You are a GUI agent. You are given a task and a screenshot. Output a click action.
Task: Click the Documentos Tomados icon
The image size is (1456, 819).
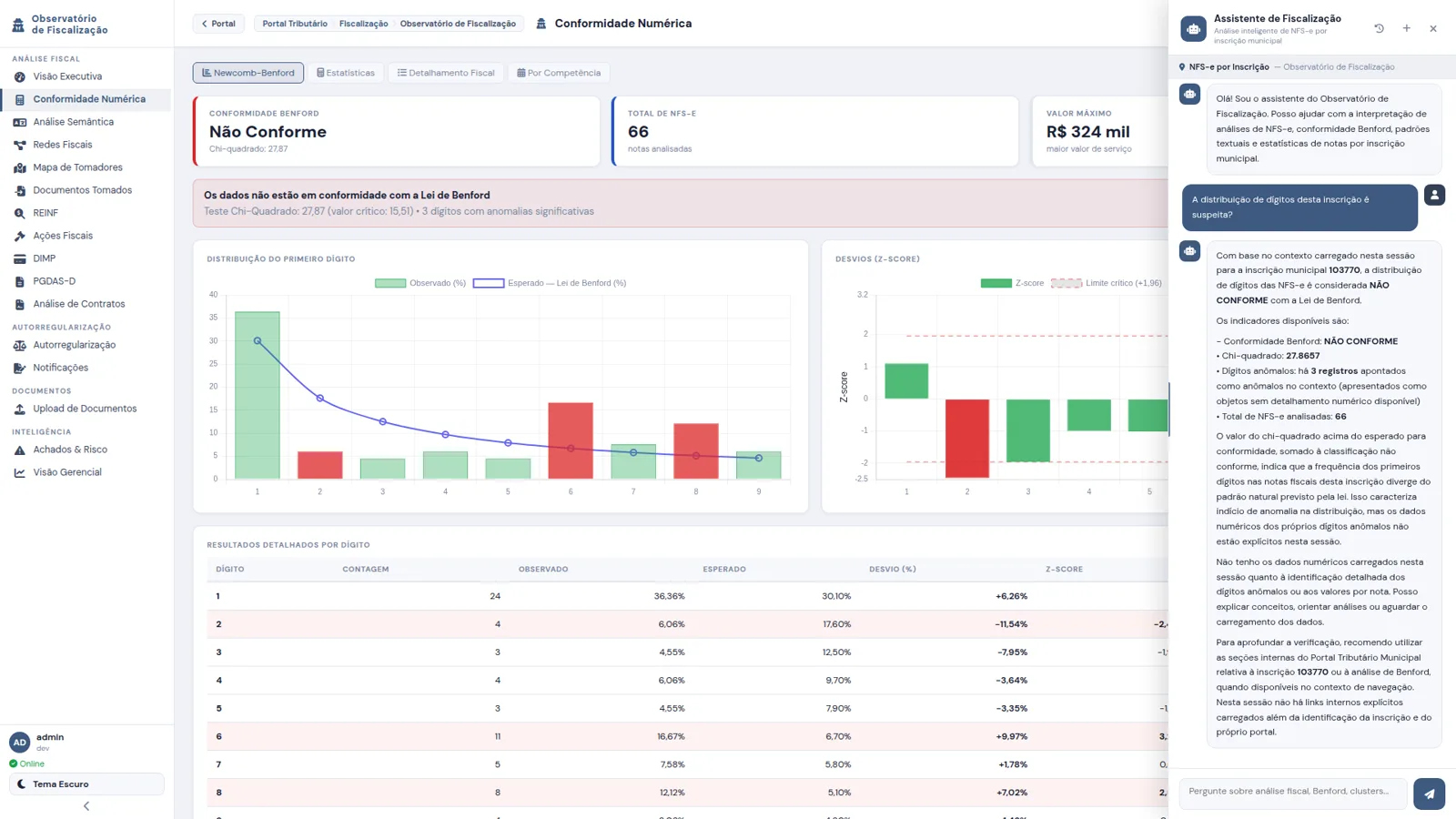tap(19, 190)
